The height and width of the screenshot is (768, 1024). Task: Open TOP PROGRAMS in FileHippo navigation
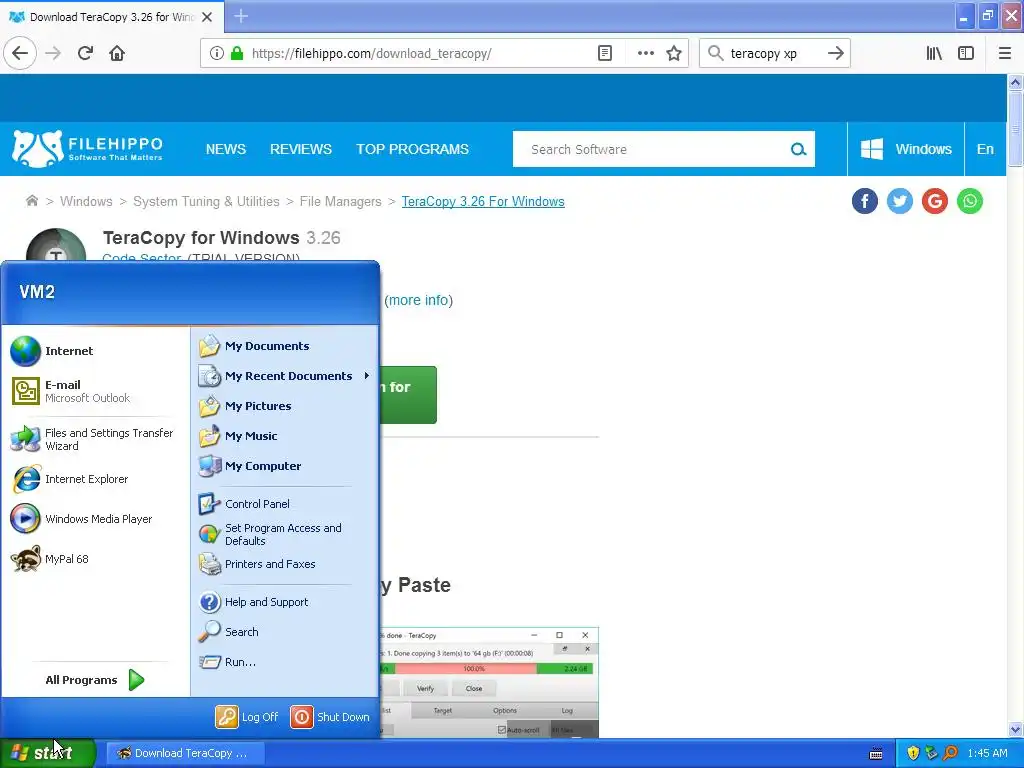tap(412, 149)
